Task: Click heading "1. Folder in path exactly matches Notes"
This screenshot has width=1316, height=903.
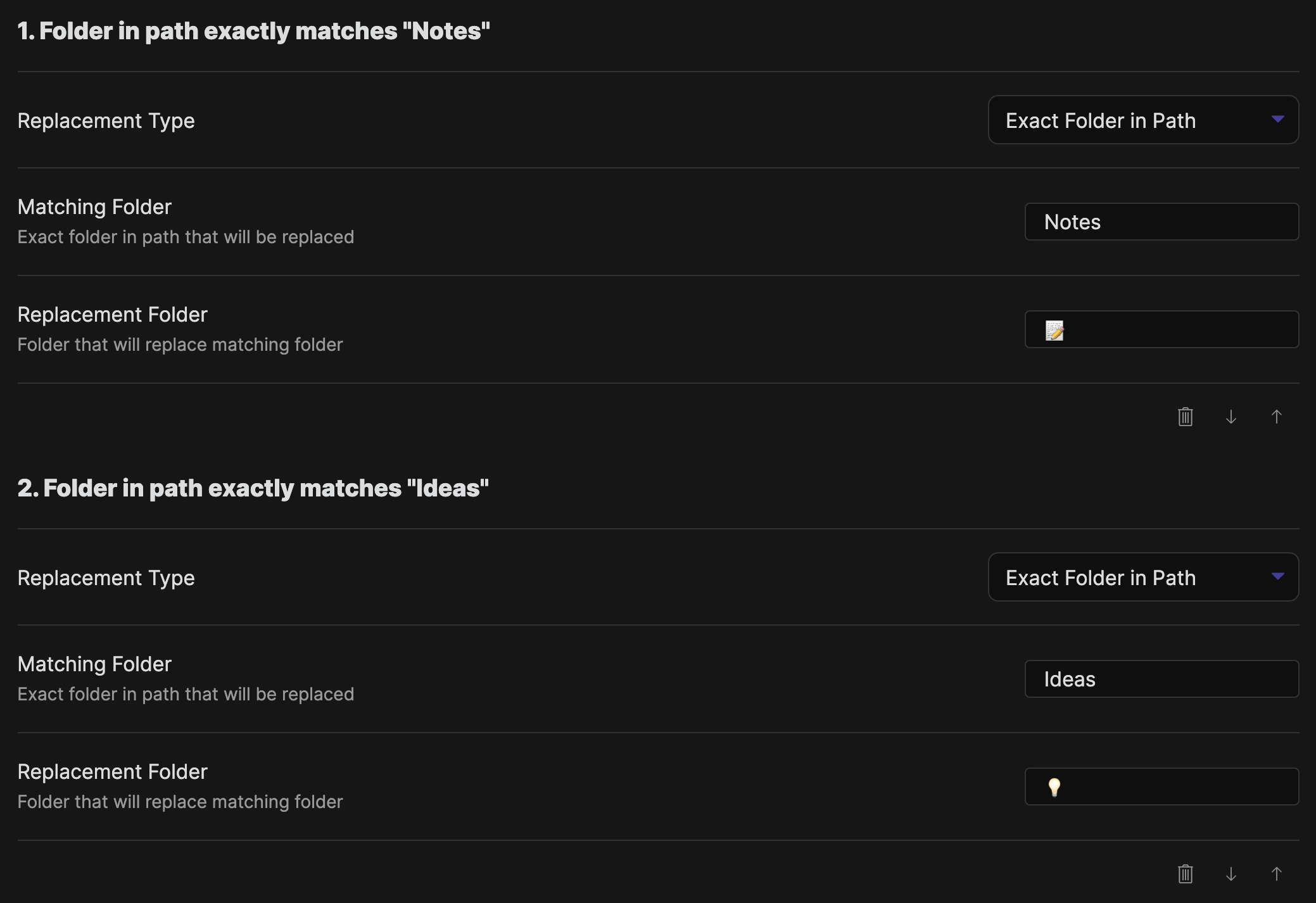Action: click(253, 31)
